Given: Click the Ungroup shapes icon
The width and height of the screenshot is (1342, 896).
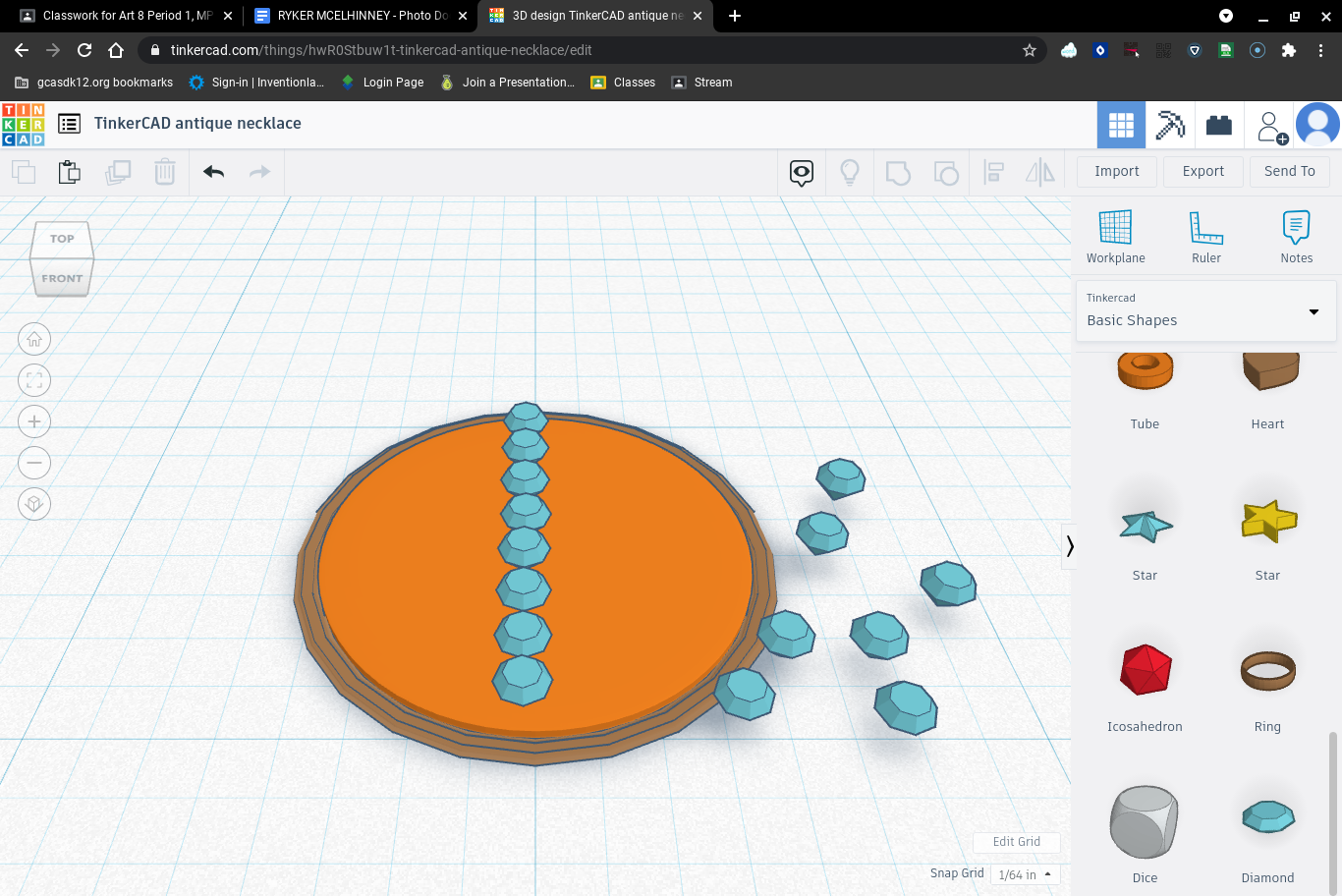Looking at the screenshot, I should (946, 173).
